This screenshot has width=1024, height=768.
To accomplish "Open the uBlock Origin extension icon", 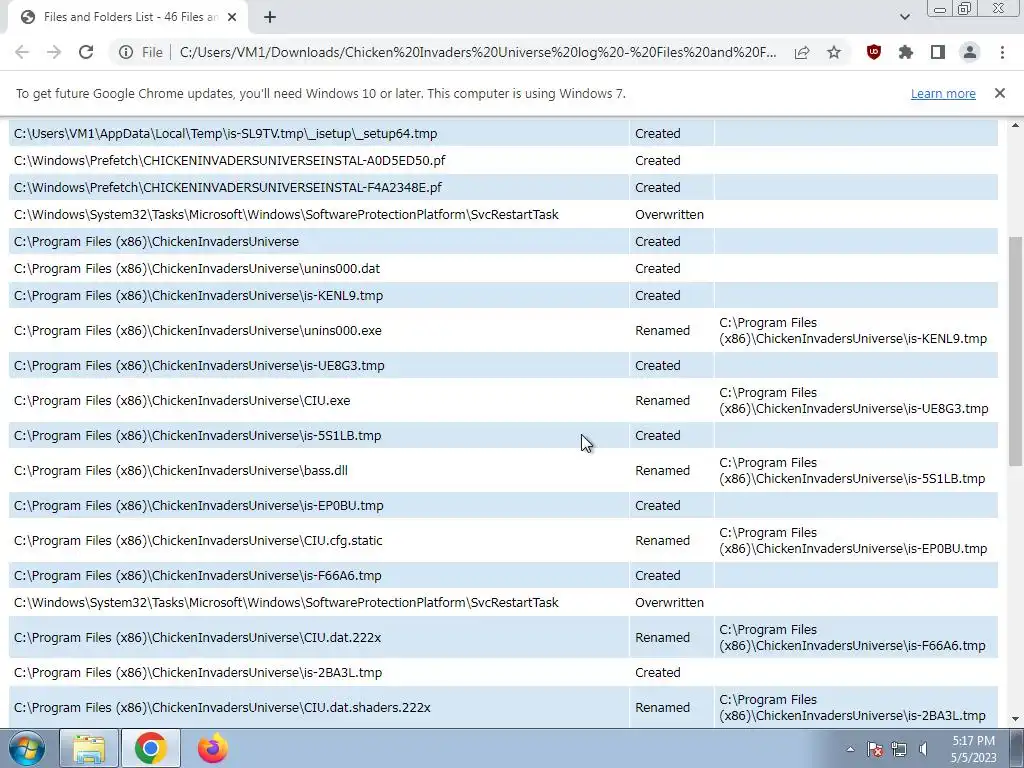I will [x=874, y=52].
